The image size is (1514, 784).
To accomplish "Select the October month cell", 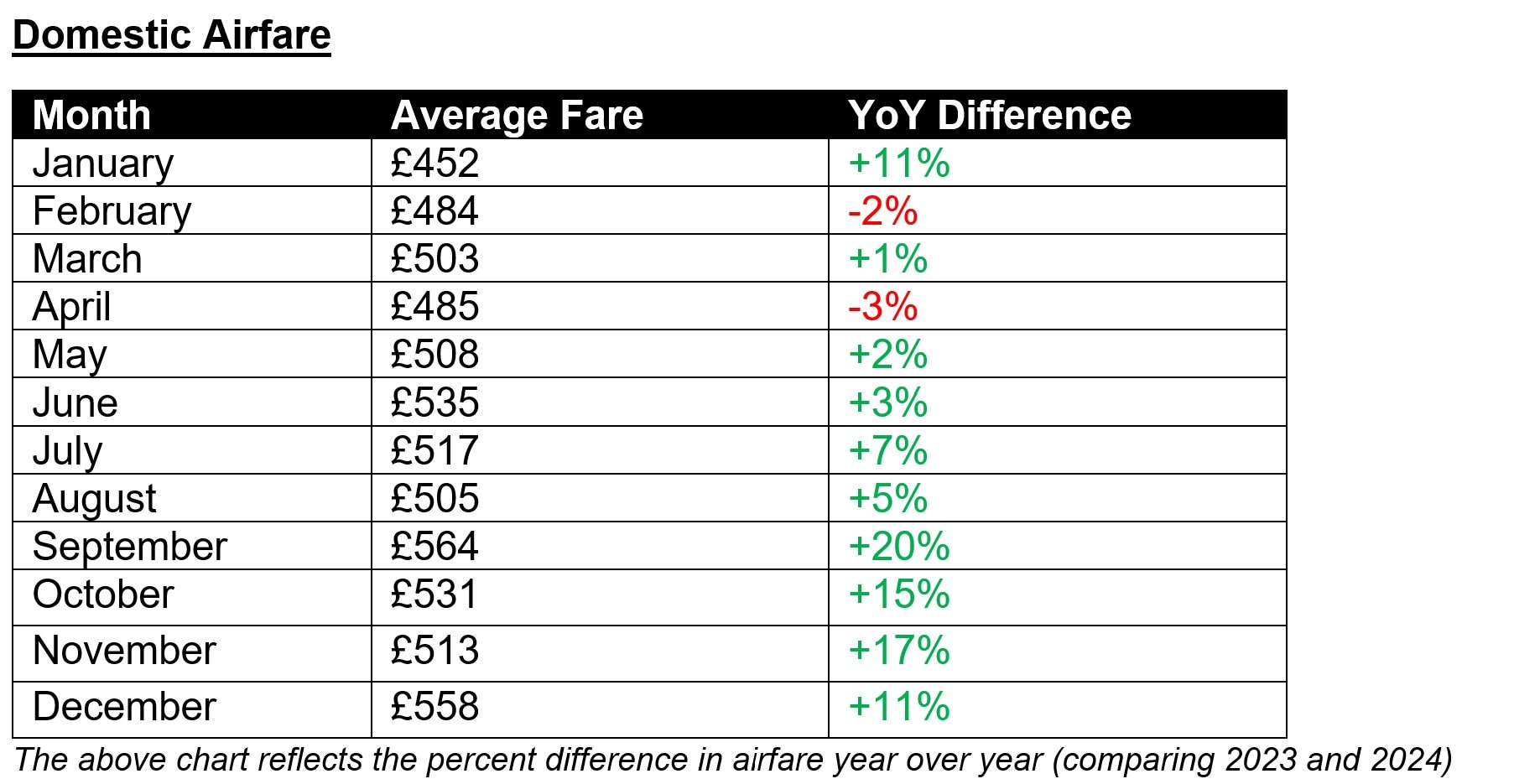I will coord(103,594).
